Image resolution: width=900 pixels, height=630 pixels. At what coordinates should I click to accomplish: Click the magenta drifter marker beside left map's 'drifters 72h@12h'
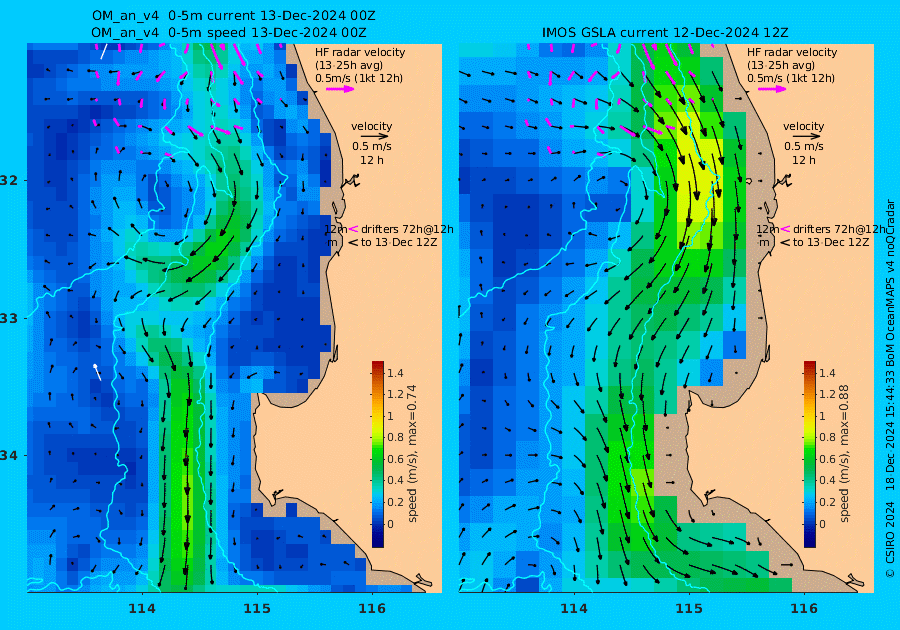(x=354, y=229)
